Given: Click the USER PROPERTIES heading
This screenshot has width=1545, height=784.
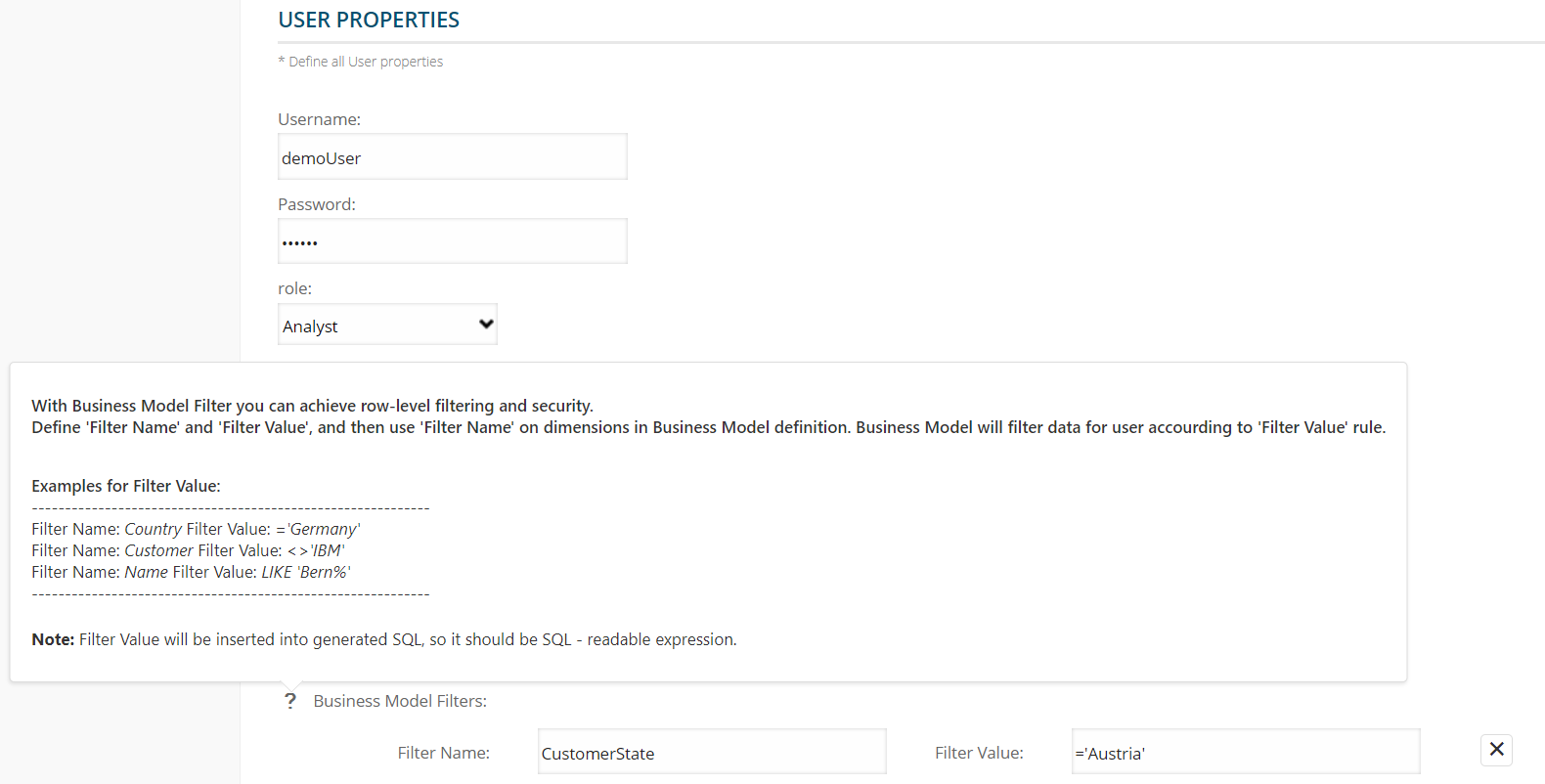Looking at the screenshot, I should click(x=369, y=20).
